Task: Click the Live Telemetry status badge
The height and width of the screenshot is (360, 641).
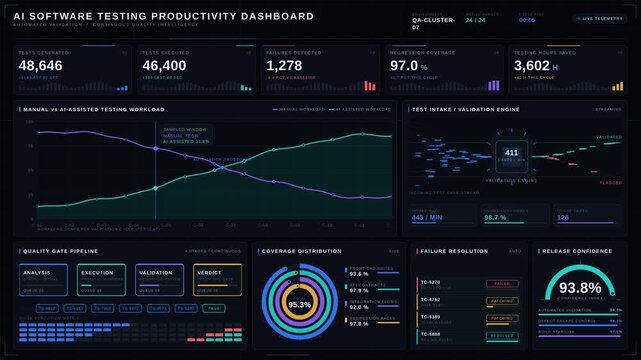Action: pyautogui.click(x=600, y=18)
